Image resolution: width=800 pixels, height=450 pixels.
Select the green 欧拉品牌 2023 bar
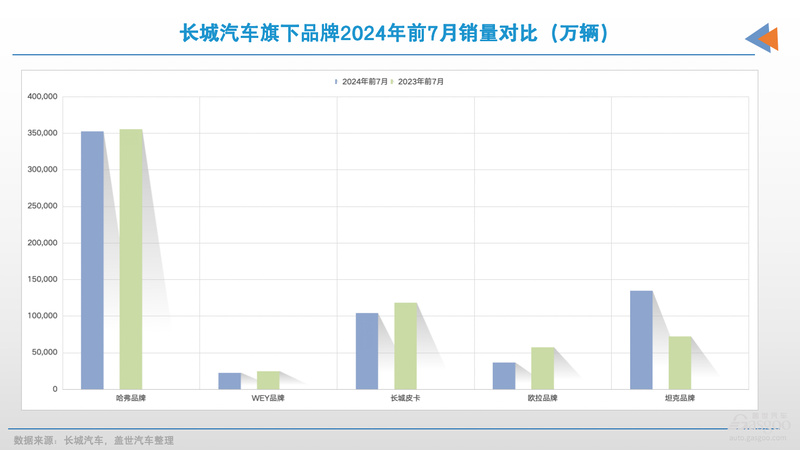pos(543,368)
